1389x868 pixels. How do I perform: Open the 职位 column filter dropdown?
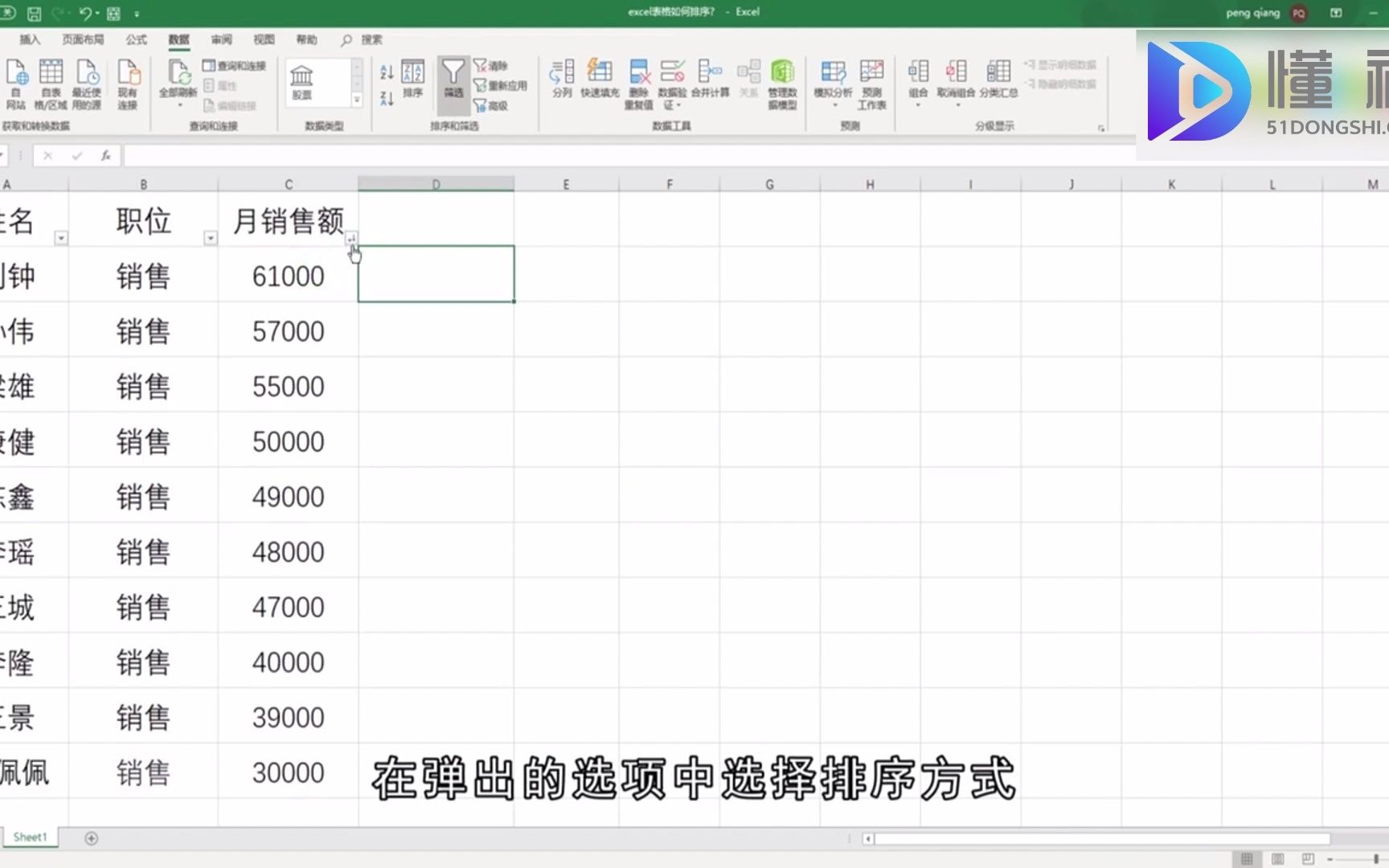point(211,238)
